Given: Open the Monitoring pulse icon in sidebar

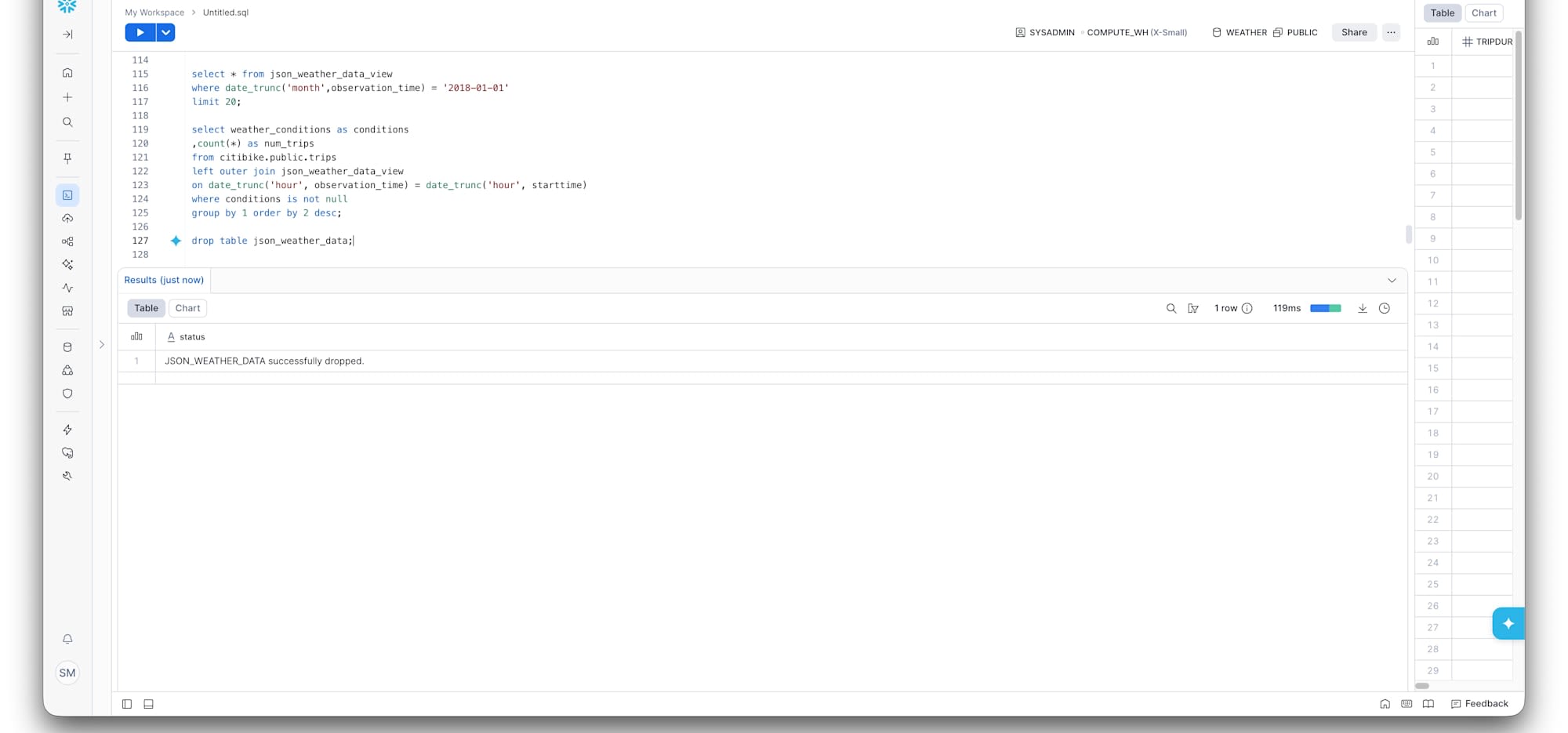Looking at the screenshot, I should coord(67,288).
